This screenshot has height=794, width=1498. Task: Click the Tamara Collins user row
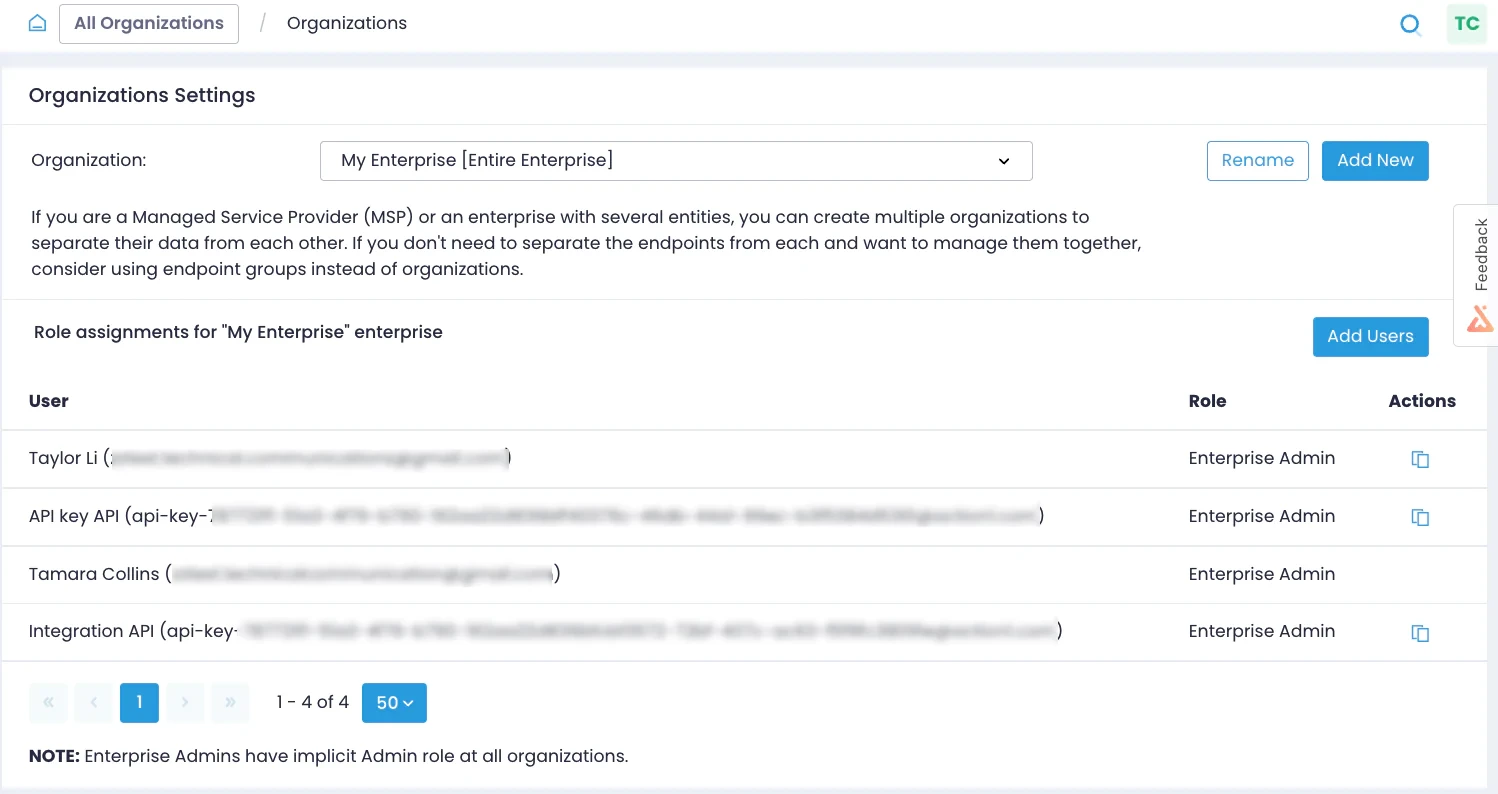click(744, 574)
